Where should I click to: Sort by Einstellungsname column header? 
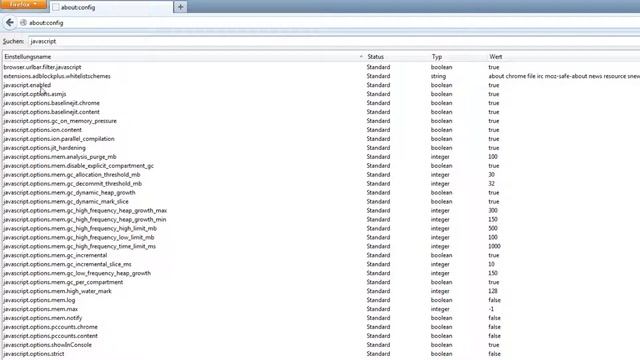pos(183,57)
